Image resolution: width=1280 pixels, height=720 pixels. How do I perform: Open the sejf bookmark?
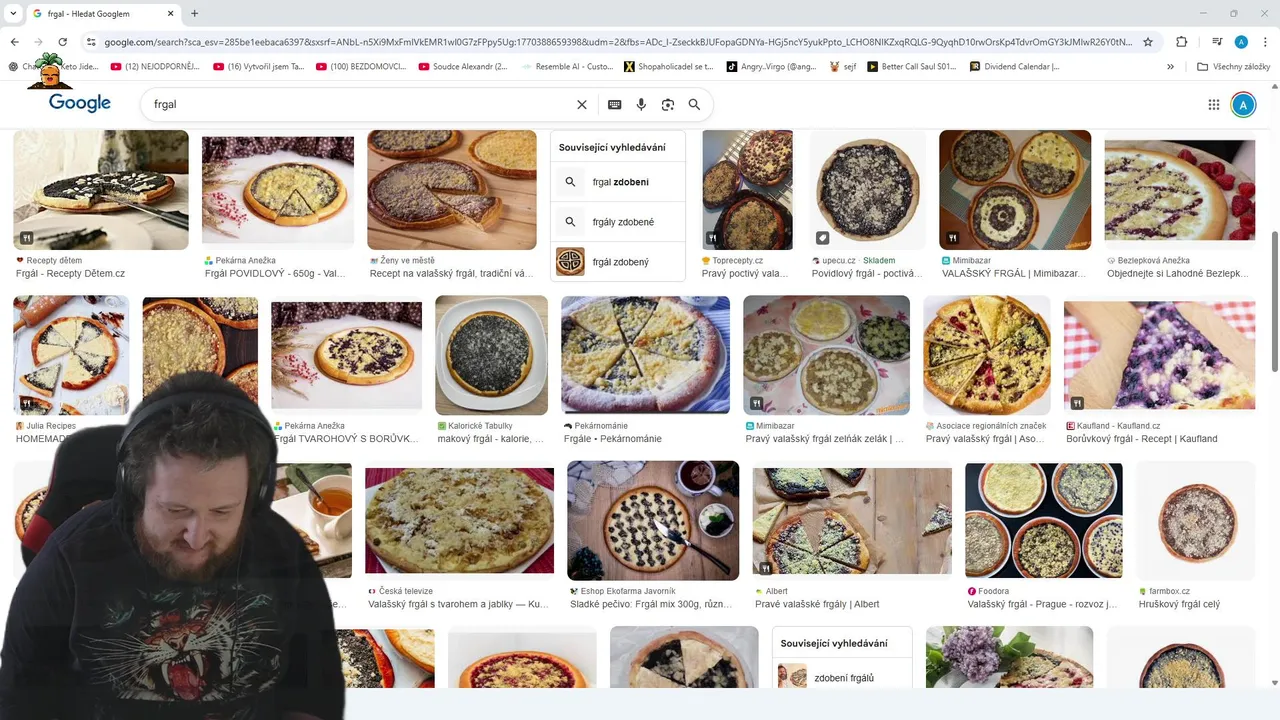pos(843,67)
